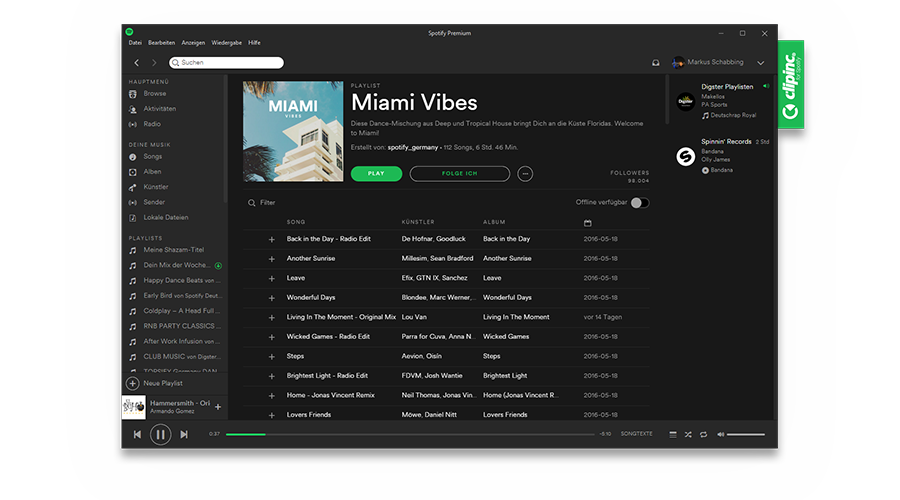
Task: Open Sender under Deine Musik
Action: (154, 202)
